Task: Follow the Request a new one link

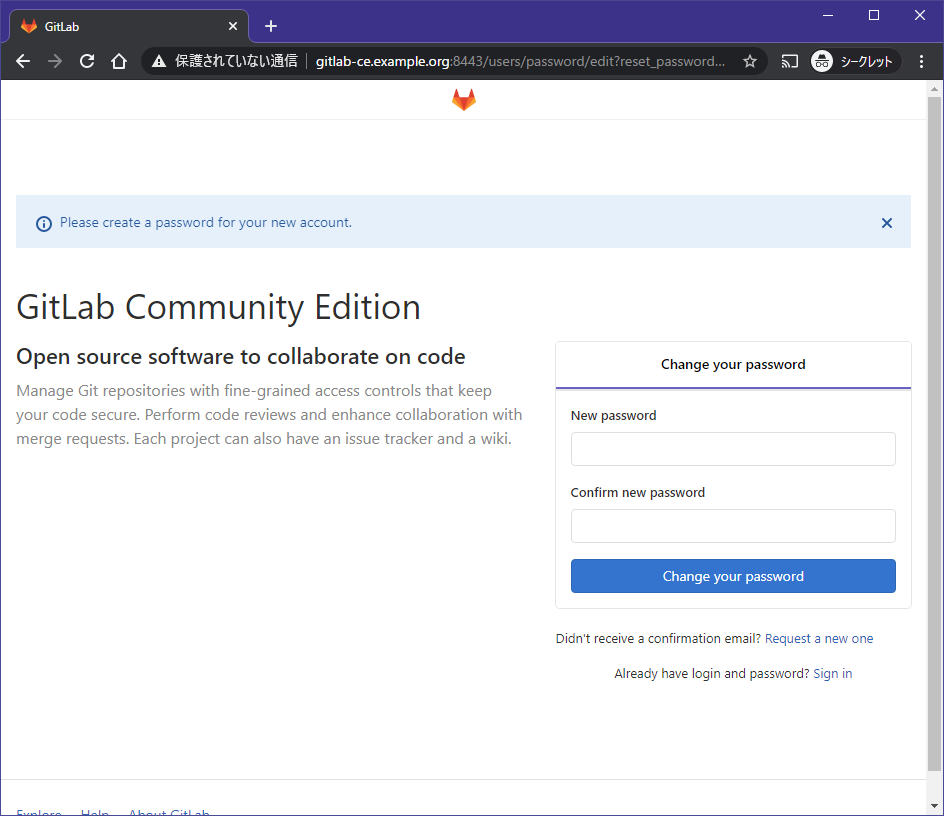Action: tap(819, 638)
